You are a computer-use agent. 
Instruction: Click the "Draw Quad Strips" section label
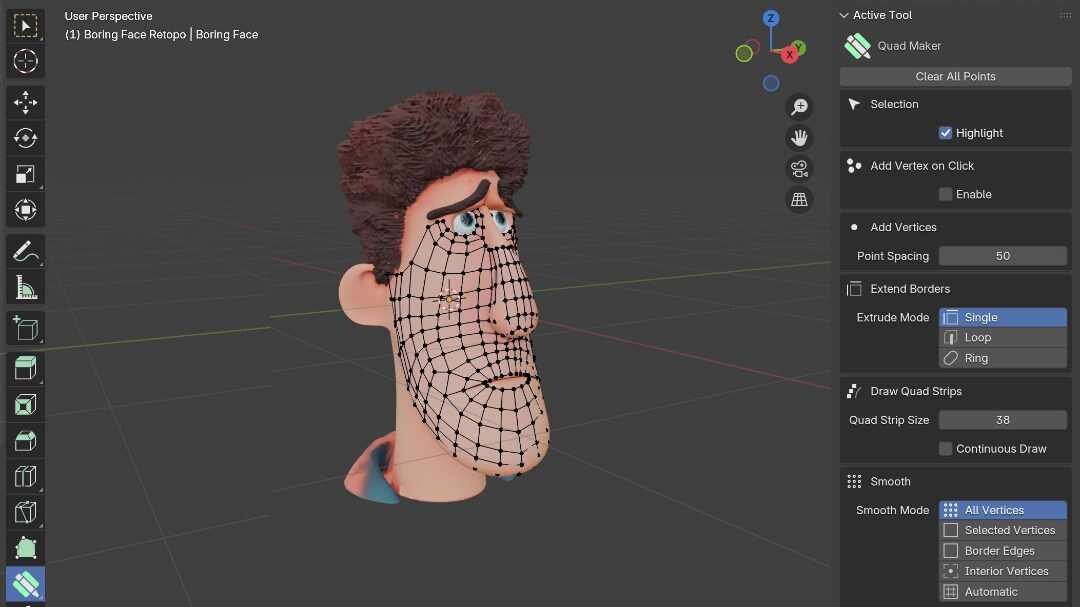coord(916,391)
